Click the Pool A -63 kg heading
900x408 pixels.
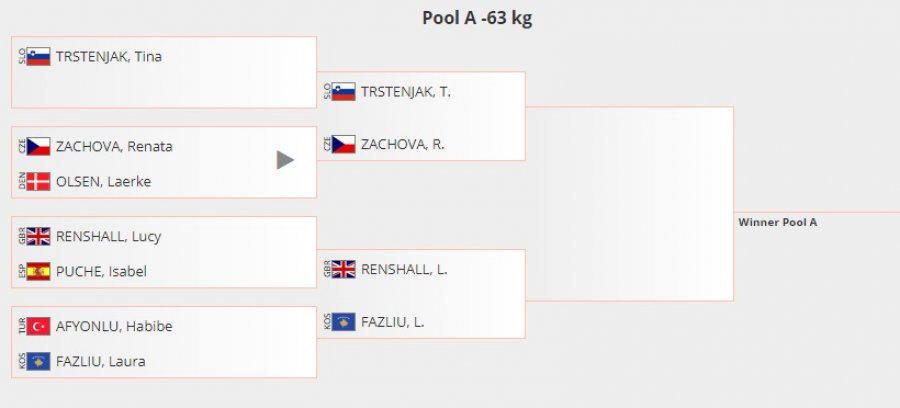[477, 18]
